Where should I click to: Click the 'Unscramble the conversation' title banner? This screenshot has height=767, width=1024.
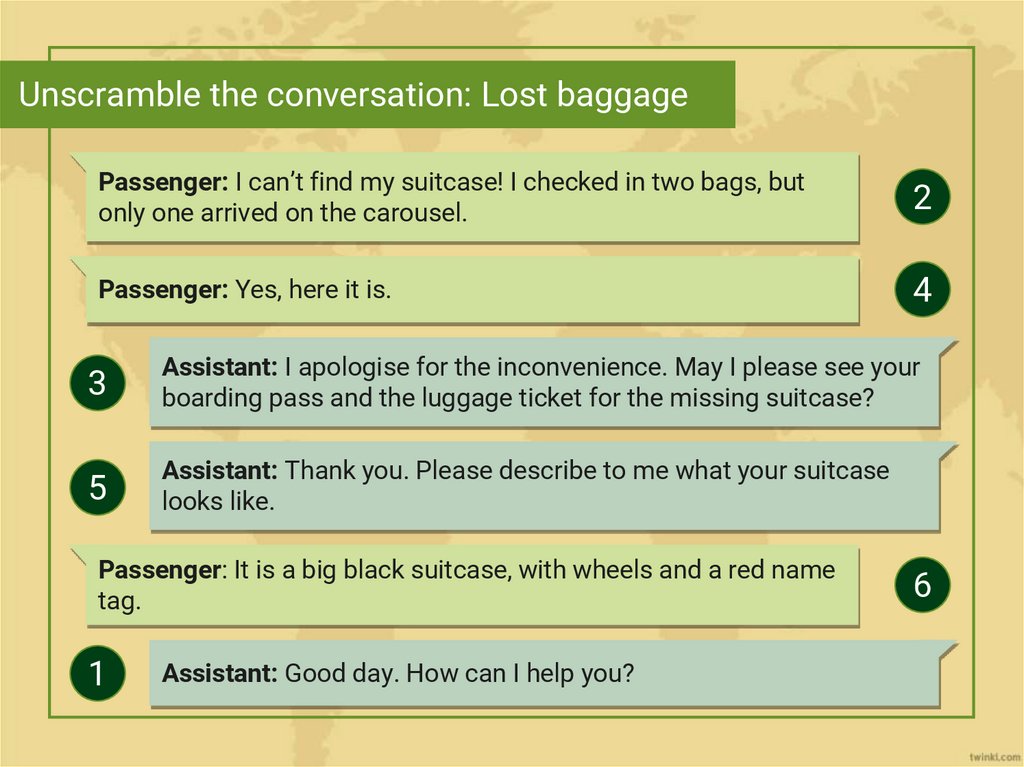click(x=367, y=95)
